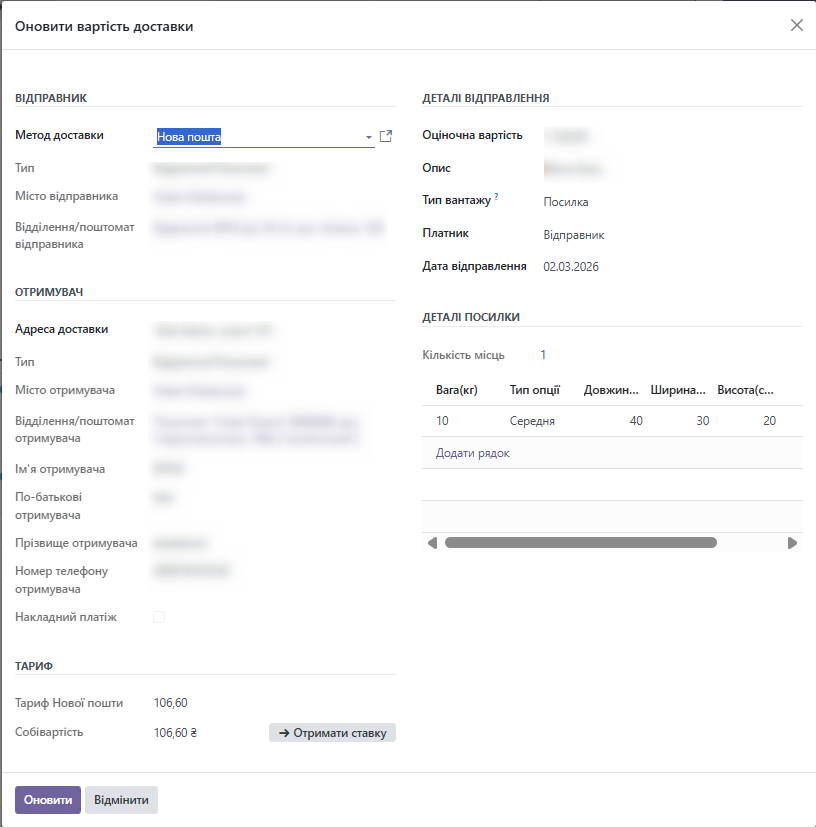Click the Дата відправлення value 02.03.2026

571,267
